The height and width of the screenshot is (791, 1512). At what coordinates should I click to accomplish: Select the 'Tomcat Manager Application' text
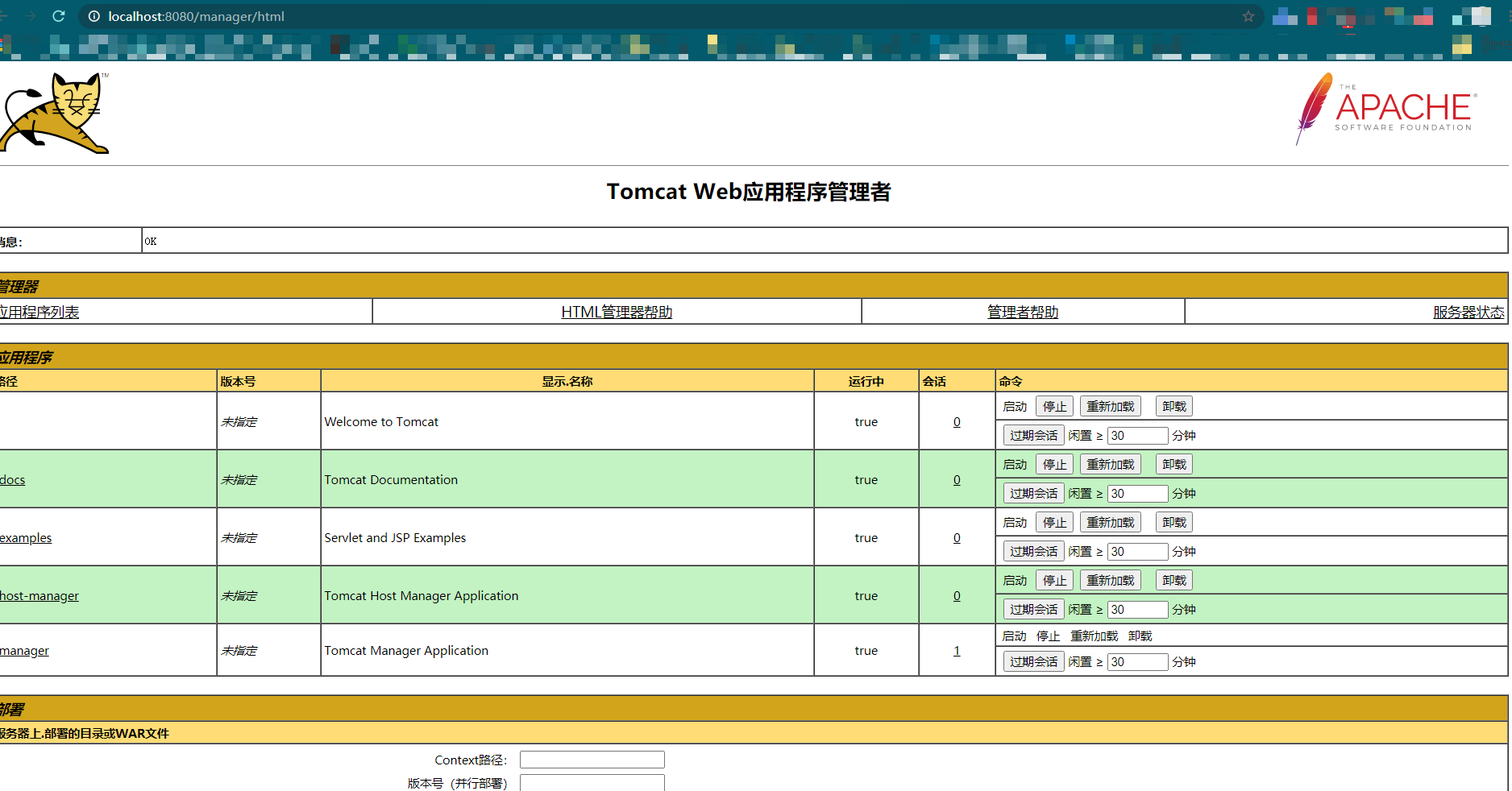[x=406, y=650]
